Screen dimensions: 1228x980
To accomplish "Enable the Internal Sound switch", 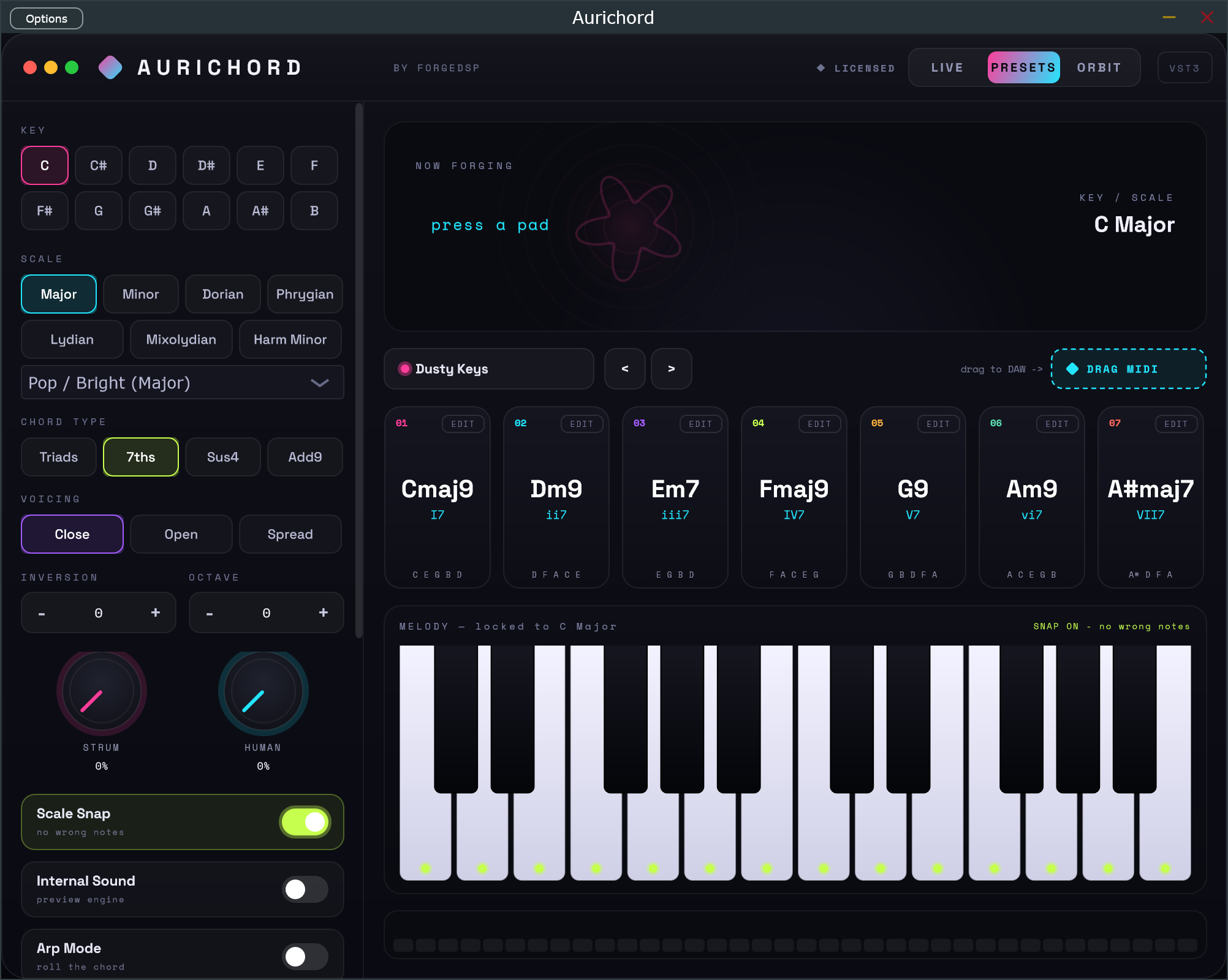I will click(x=305, y=889).
